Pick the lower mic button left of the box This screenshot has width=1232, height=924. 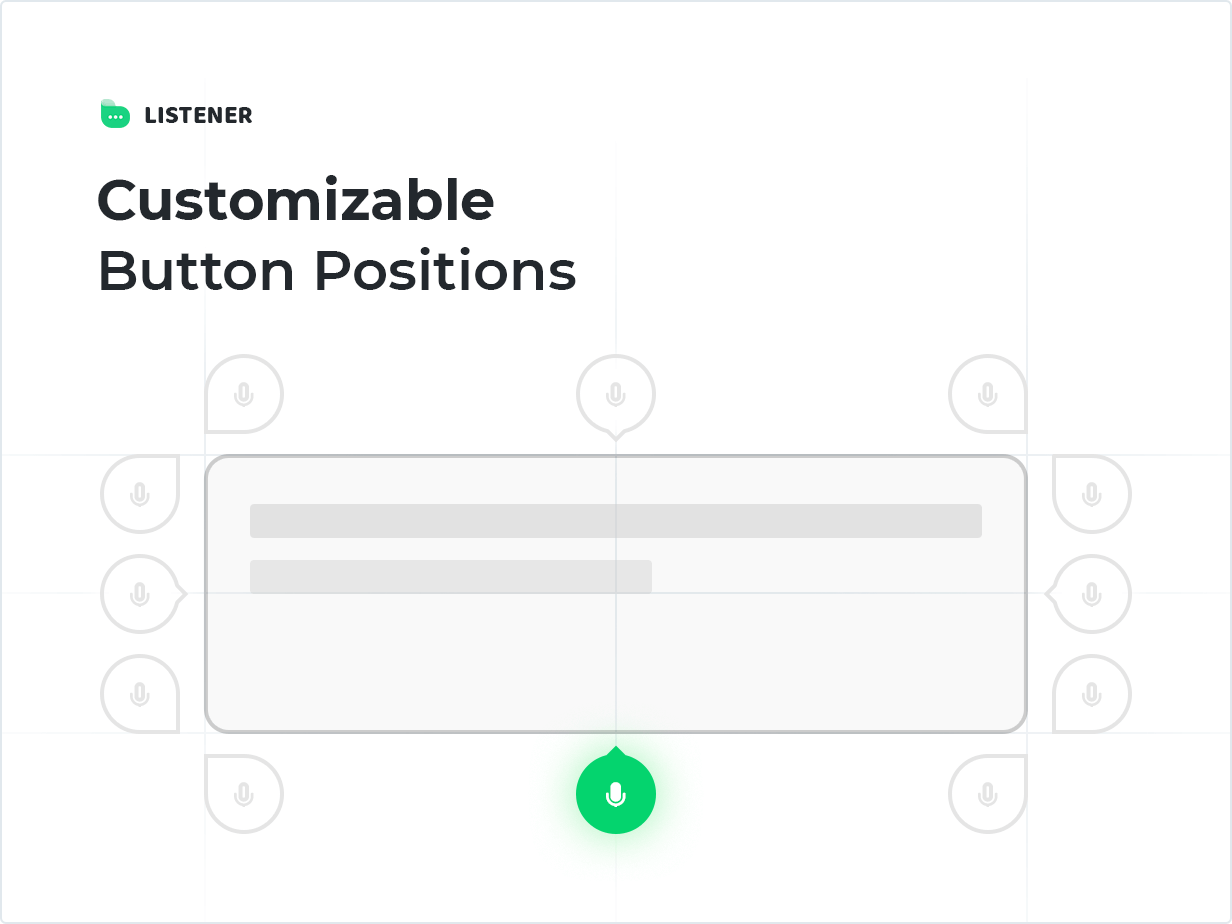point(140,694)
